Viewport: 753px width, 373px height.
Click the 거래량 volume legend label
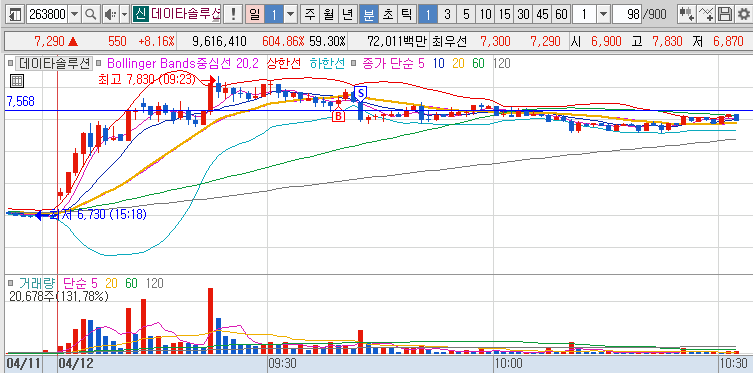[37, 283]
